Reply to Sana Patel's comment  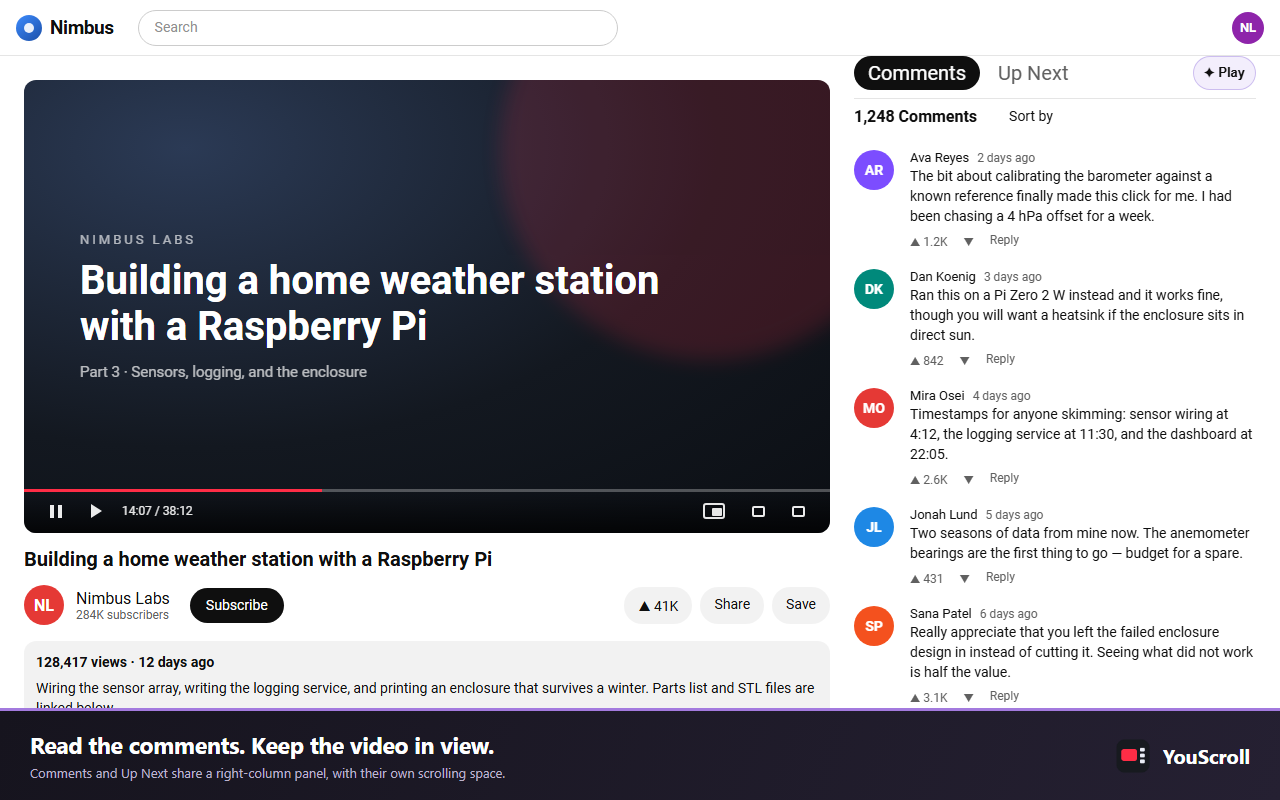tap(1004, 696)
